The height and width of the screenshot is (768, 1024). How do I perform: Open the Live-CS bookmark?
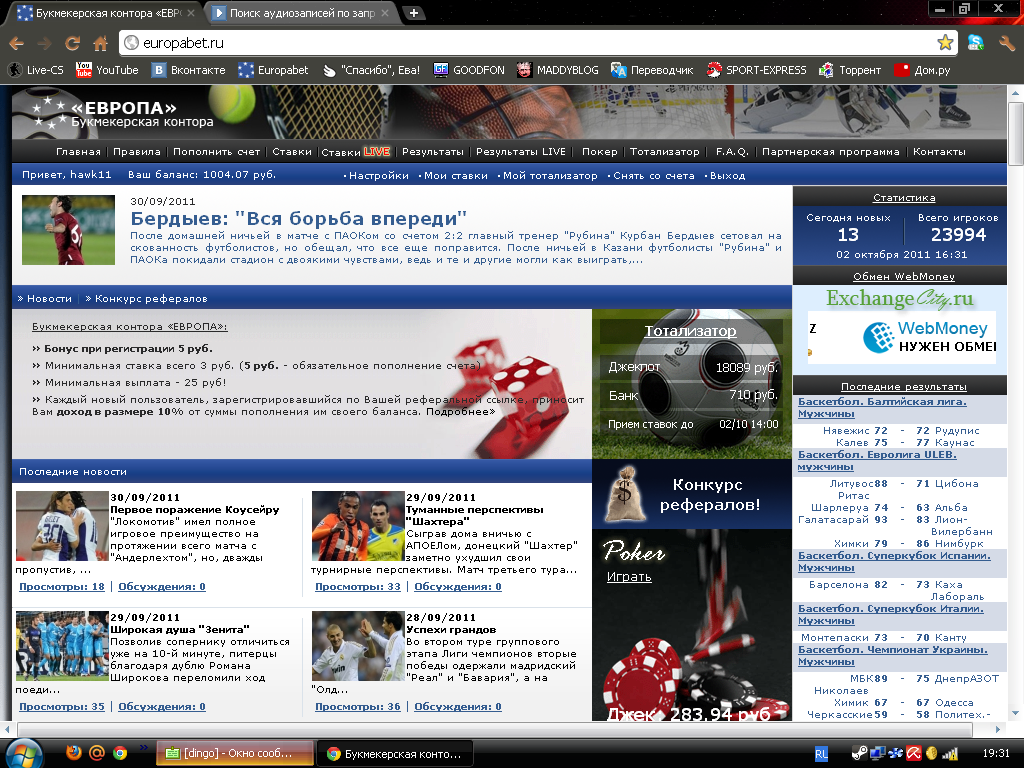[36, 70]
